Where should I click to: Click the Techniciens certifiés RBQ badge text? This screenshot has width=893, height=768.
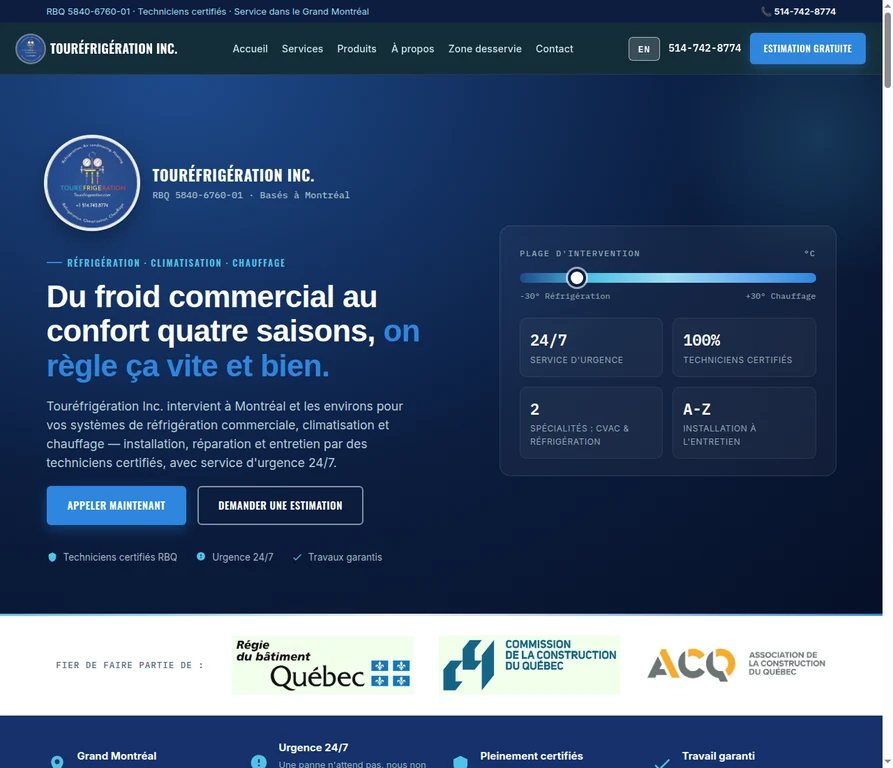point(120,557)
